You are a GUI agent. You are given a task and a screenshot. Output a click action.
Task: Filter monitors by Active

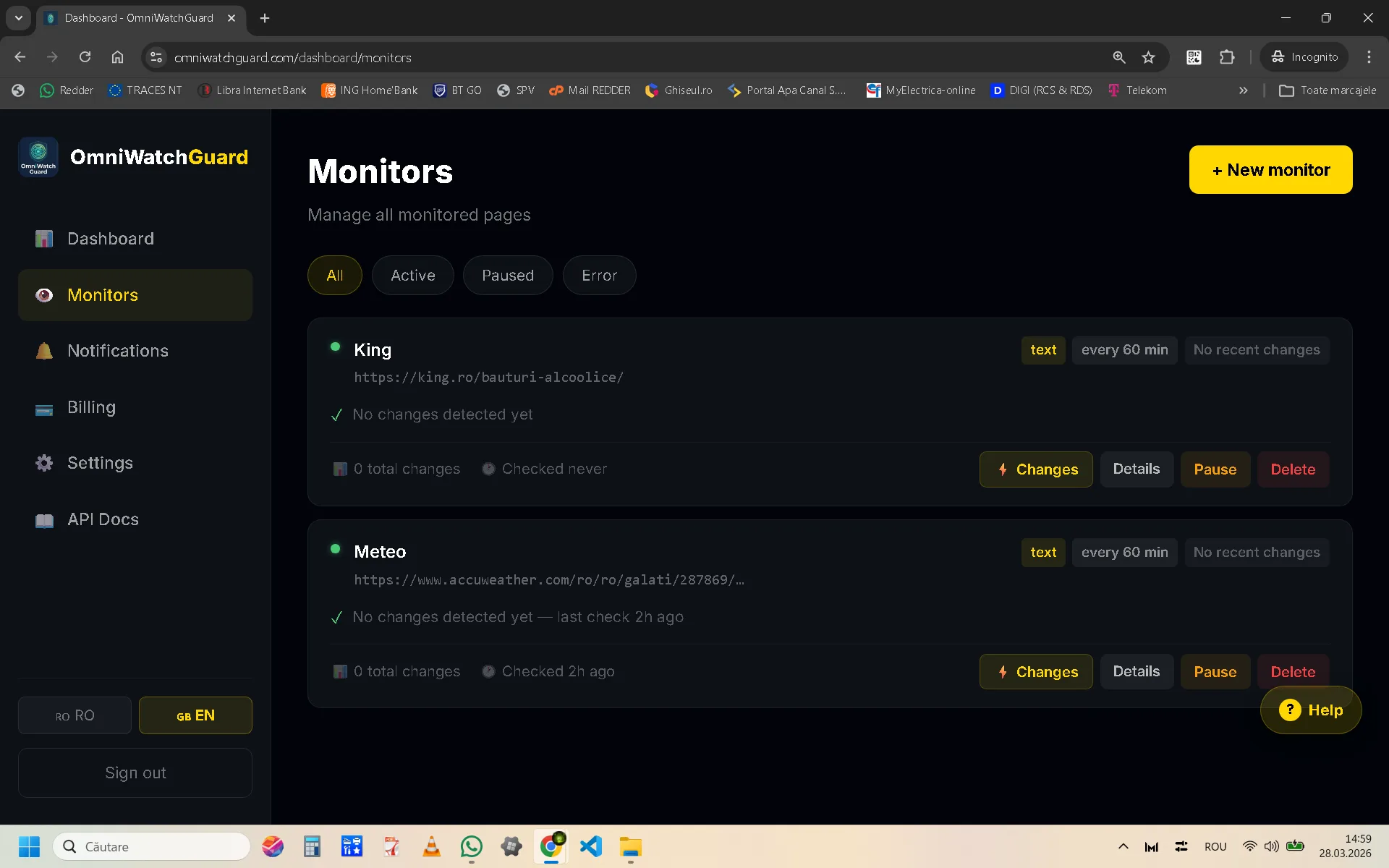click(x=413, y=276)
